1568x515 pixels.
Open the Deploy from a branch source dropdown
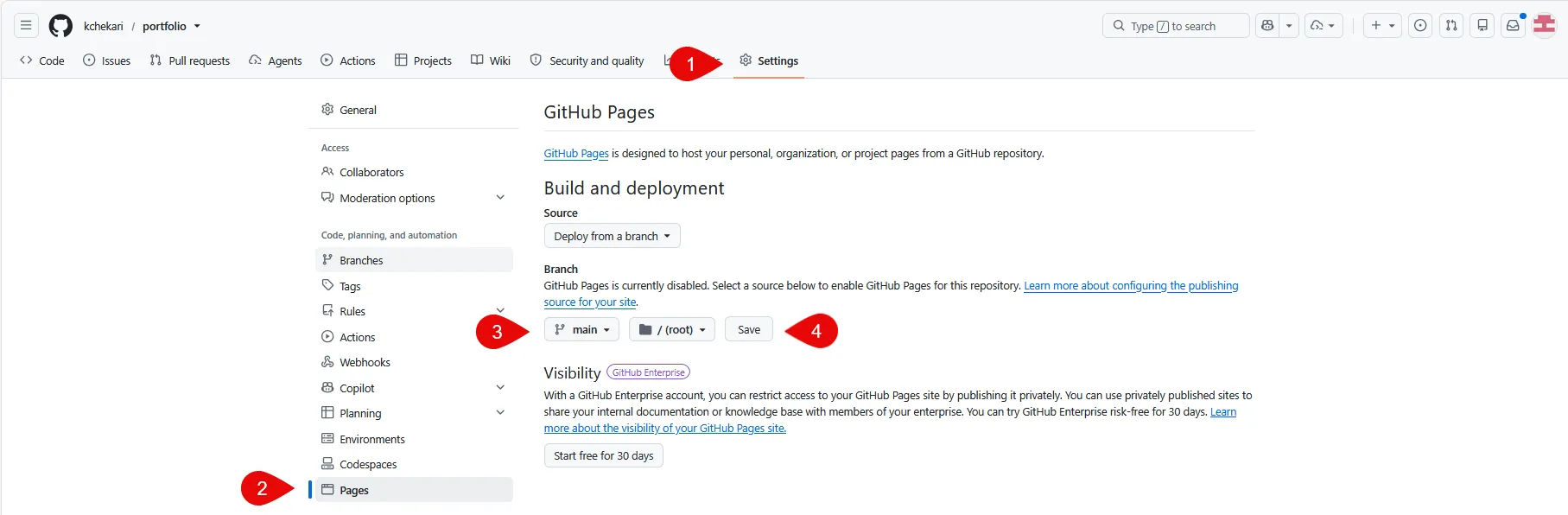click(x=612, y=236)
